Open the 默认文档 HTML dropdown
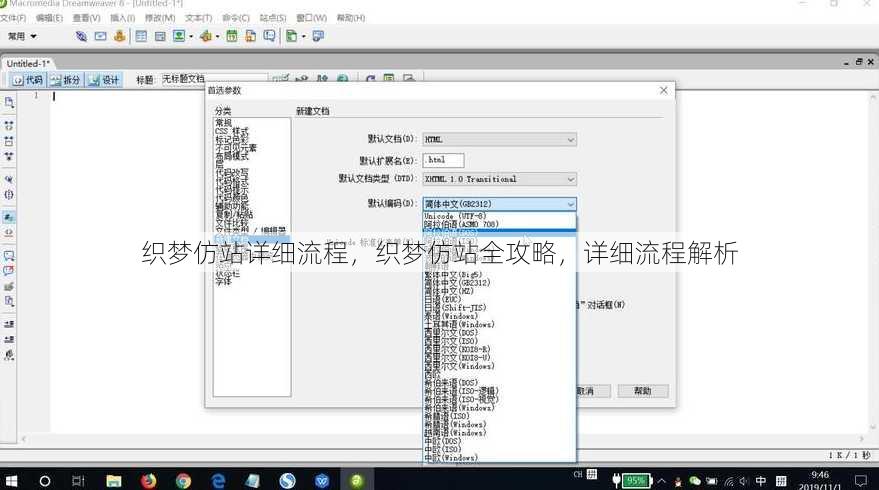The width and height of the screenshot is (879, 490). pyautogui.click(x=499, y=140)
